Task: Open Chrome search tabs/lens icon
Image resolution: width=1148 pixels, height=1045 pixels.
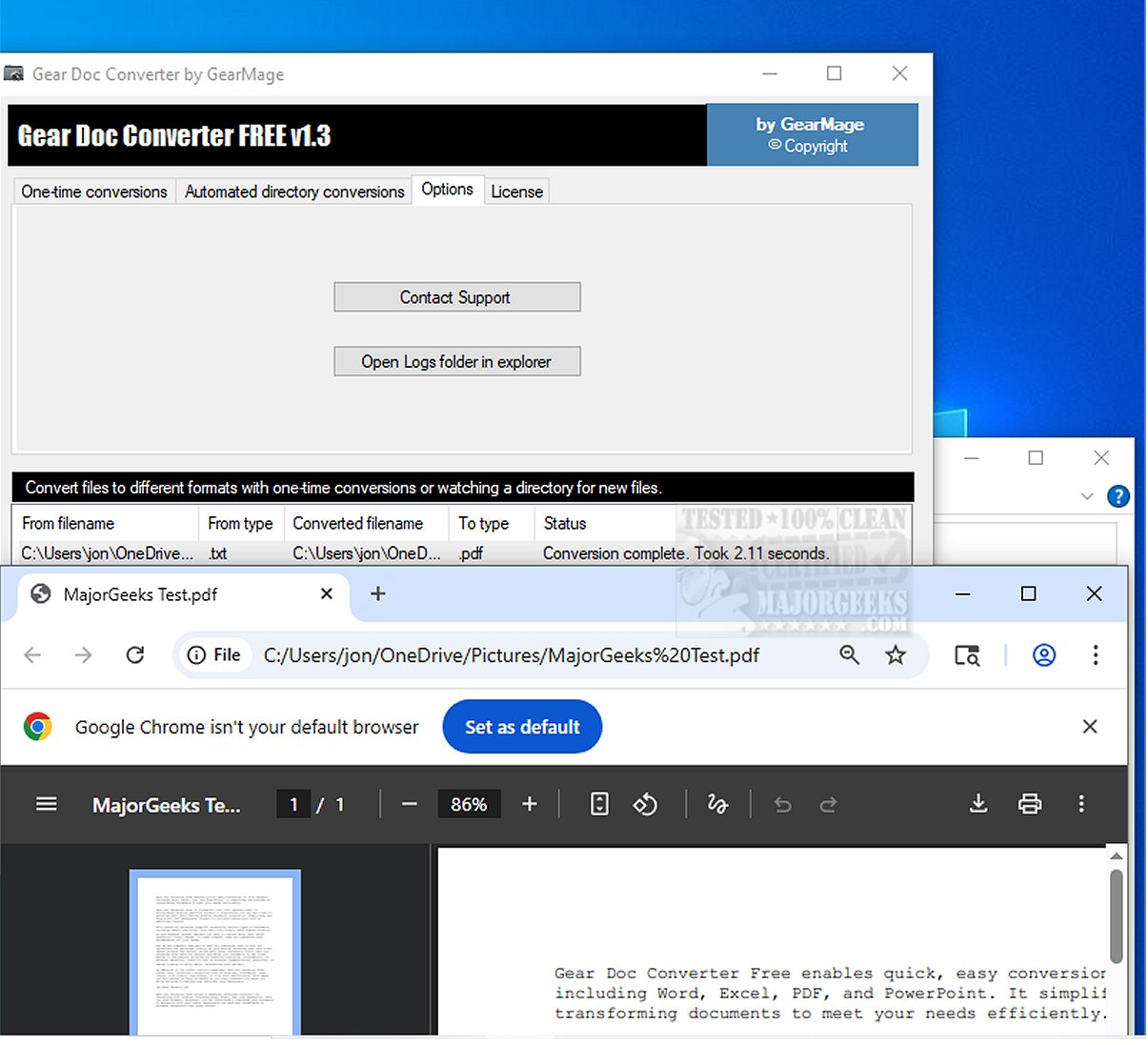Action: pyautogui.click(x=967, y=655)
